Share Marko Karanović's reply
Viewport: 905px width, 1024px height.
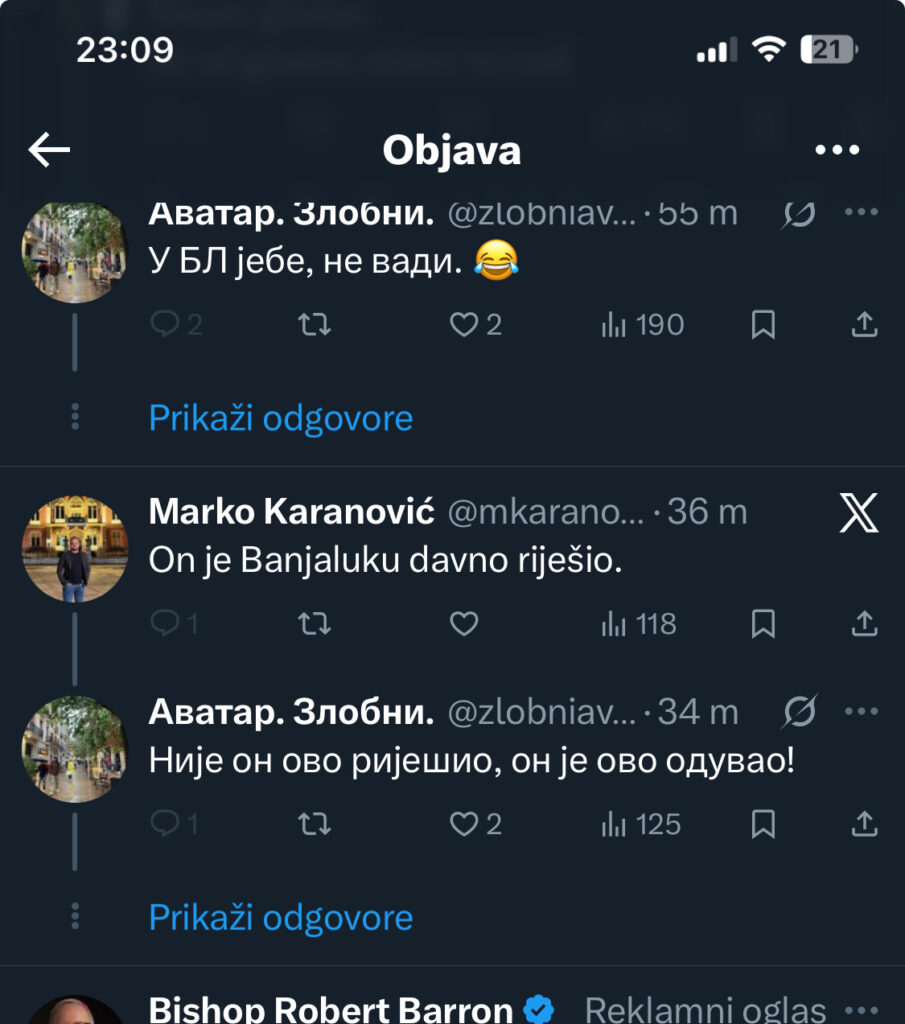[x=864, y=624]
